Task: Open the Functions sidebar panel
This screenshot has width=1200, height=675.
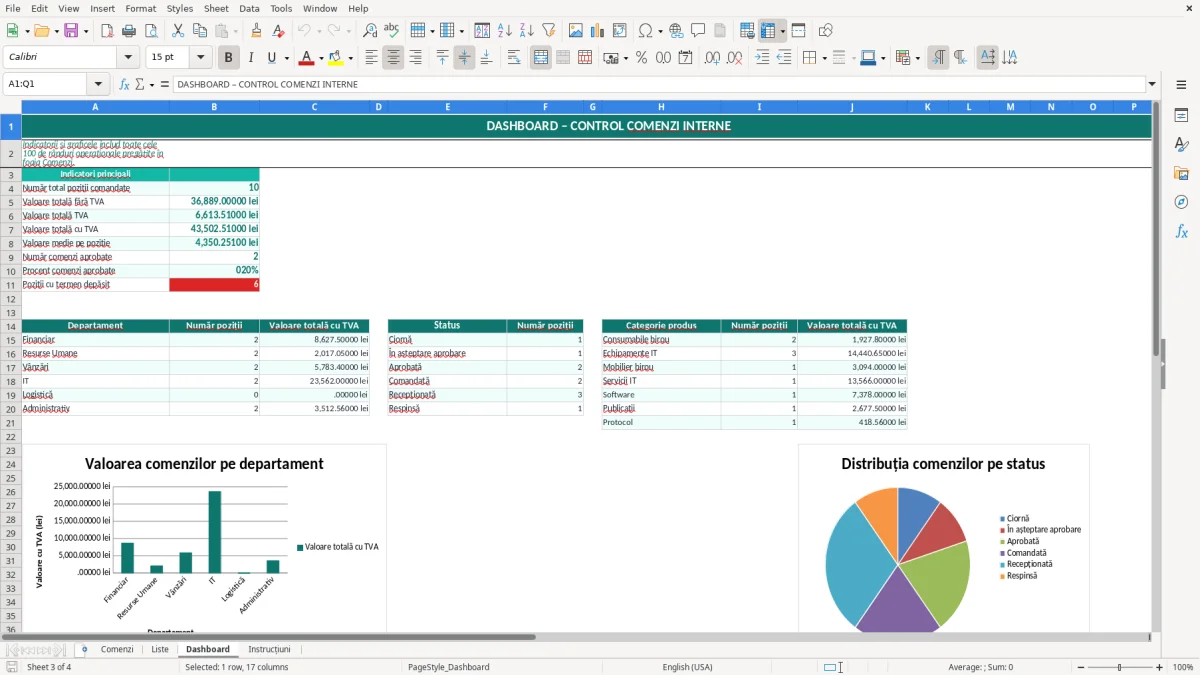Action: pos(1181,231)
